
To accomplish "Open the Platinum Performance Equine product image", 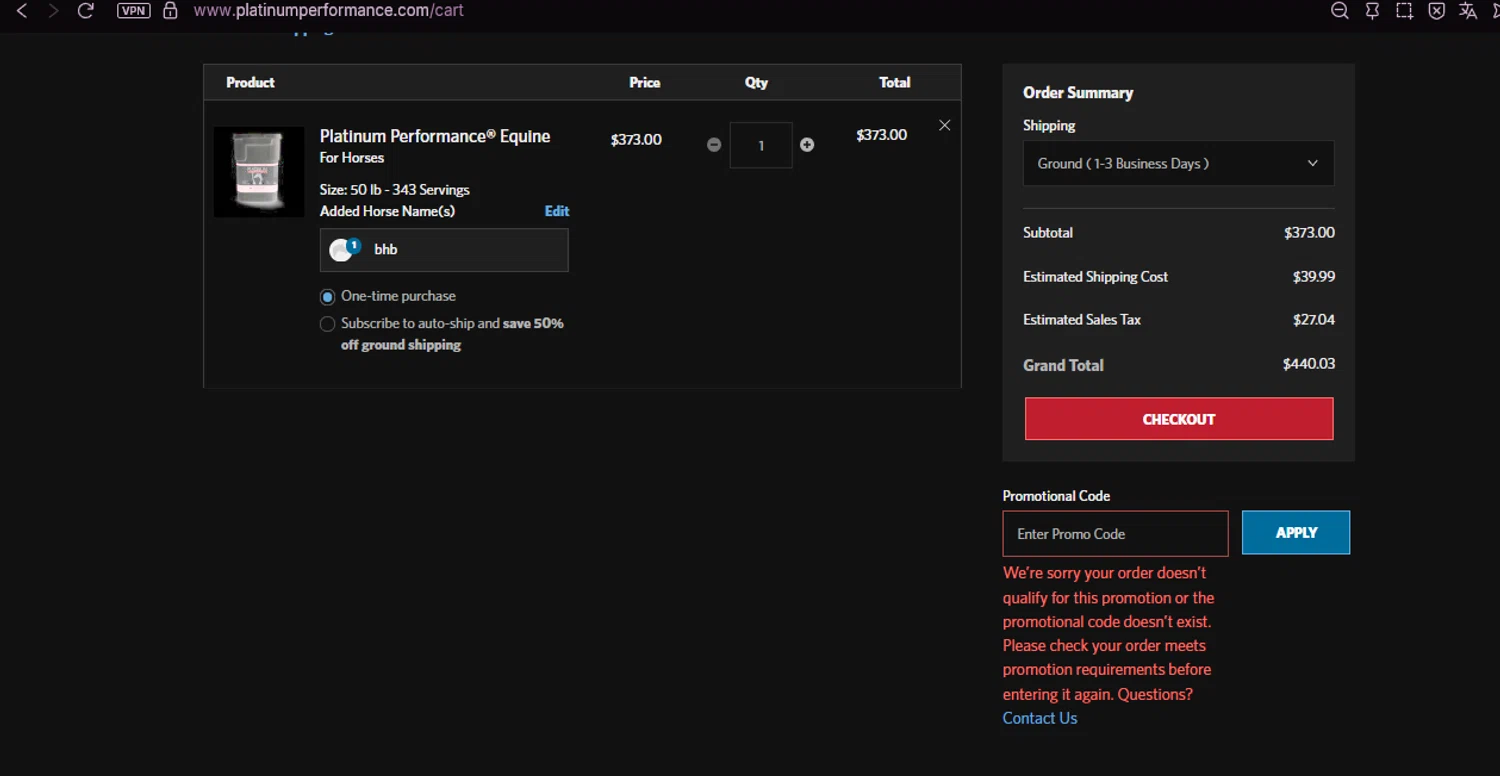I will tap(259, 172).
